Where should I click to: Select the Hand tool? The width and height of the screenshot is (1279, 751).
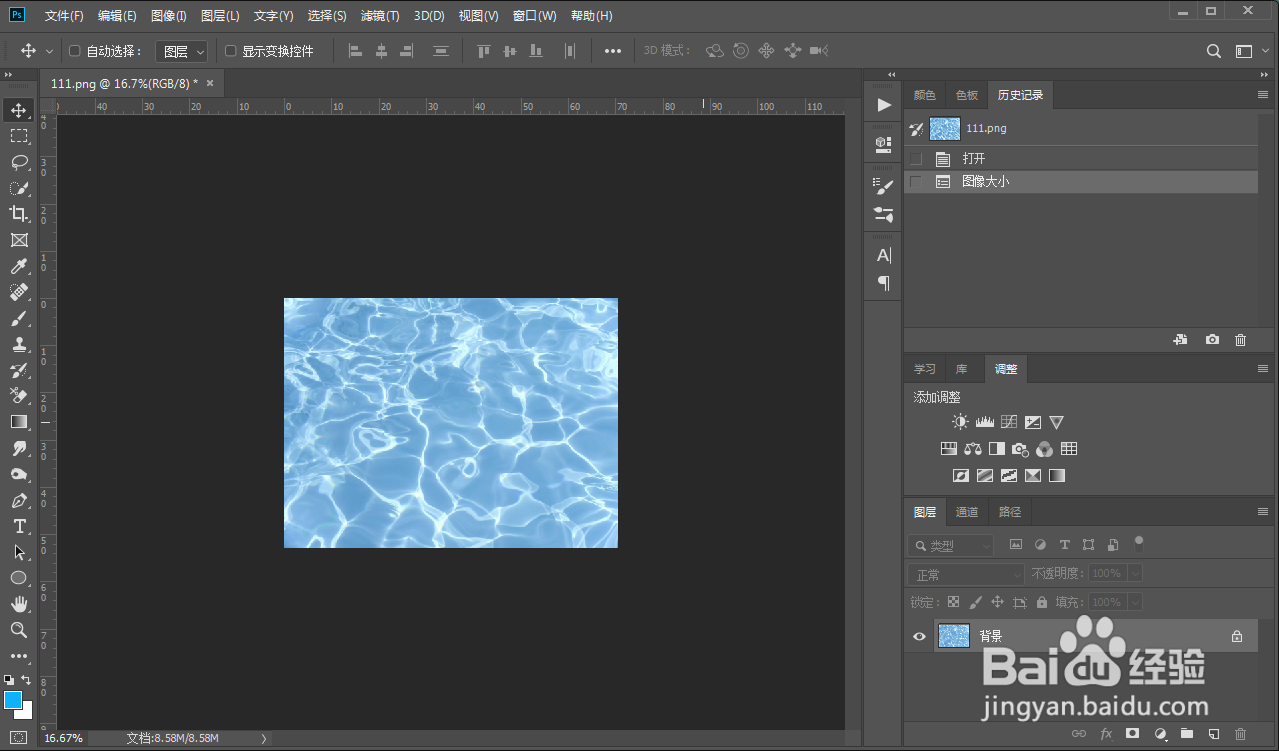click(19, 604)
